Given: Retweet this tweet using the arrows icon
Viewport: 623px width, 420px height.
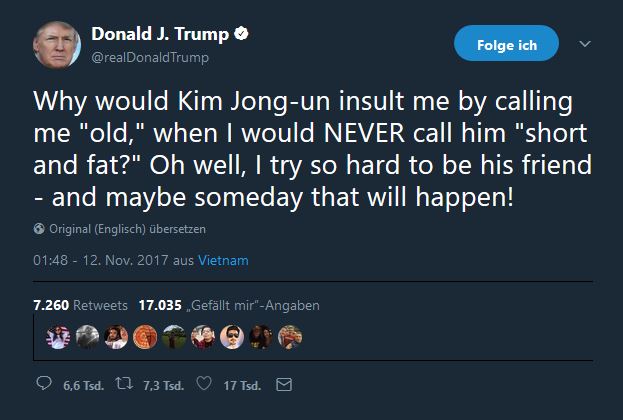Looking at the screenshot, I should coord(125,384).
